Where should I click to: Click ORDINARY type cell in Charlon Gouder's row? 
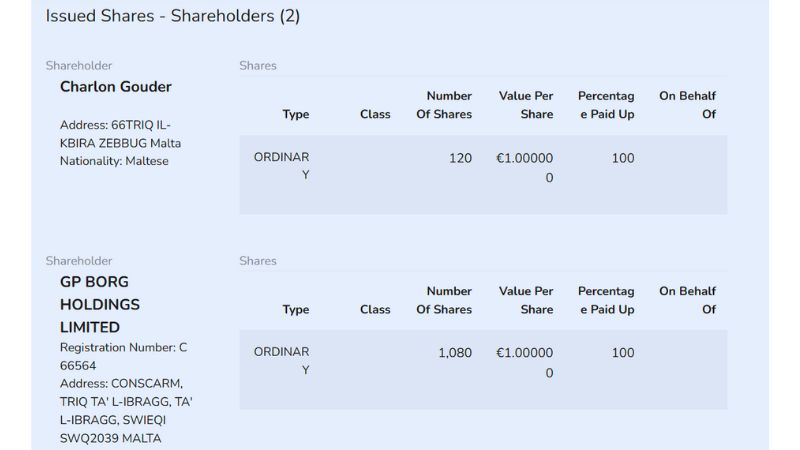[282, 166]
